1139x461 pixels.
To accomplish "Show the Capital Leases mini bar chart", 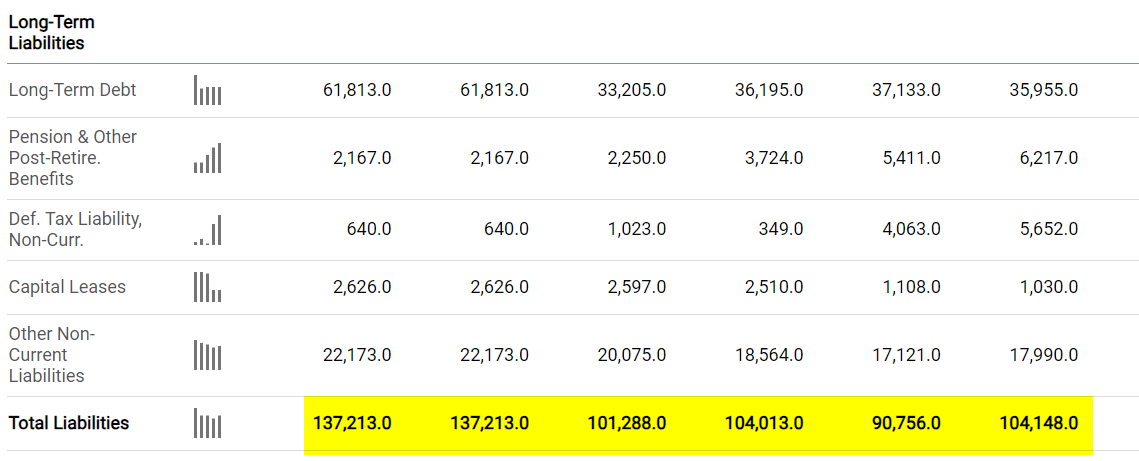I will (x=207, y=287).
